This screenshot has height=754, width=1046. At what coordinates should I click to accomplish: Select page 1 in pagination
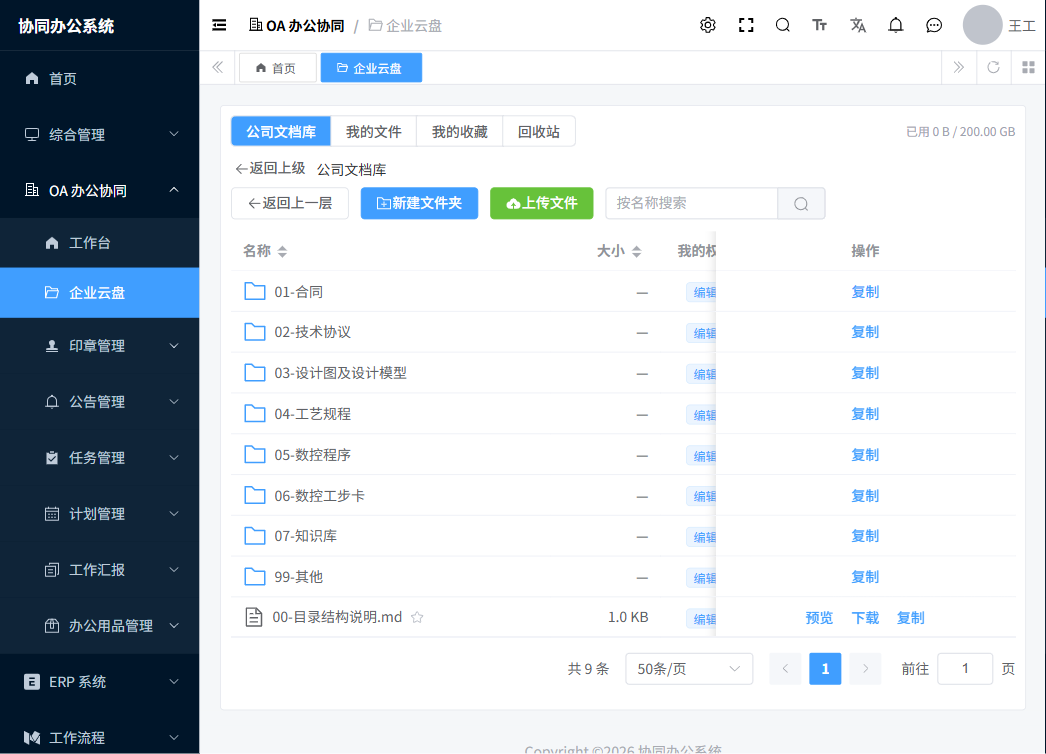825,669
